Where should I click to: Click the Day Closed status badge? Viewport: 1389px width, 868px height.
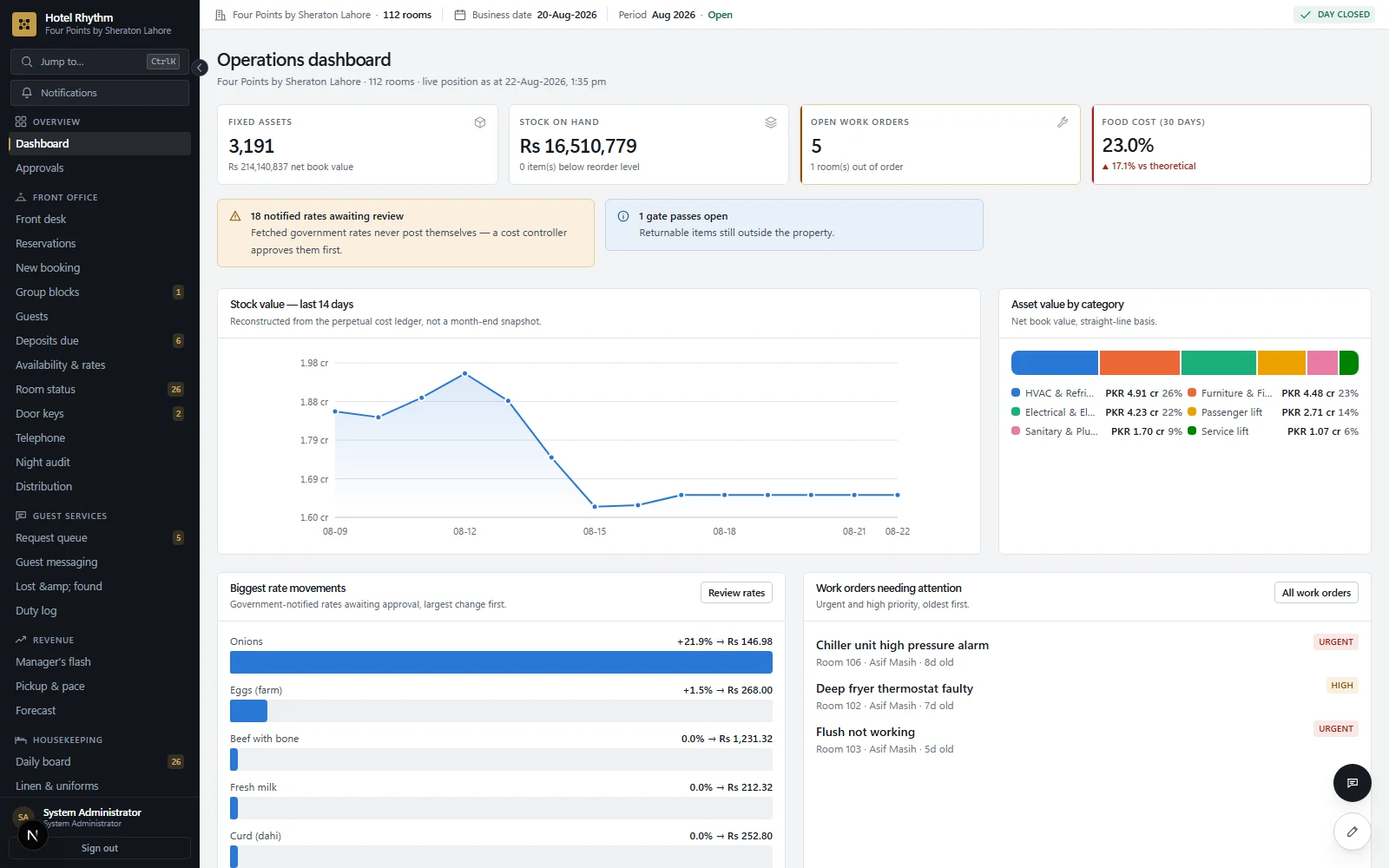click(1334, 15)
